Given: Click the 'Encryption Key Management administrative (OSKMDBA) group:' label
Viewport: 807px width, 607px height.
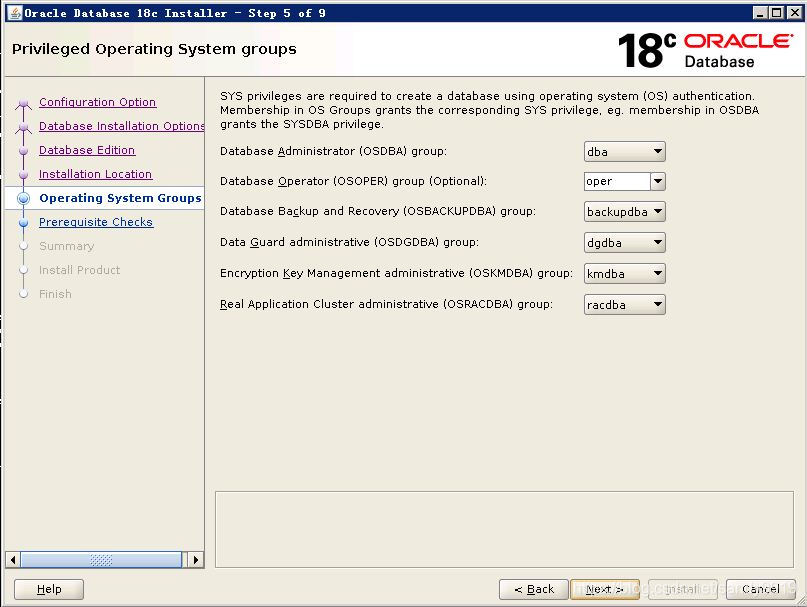Looking at the screenshot, I should coord(396,273).
